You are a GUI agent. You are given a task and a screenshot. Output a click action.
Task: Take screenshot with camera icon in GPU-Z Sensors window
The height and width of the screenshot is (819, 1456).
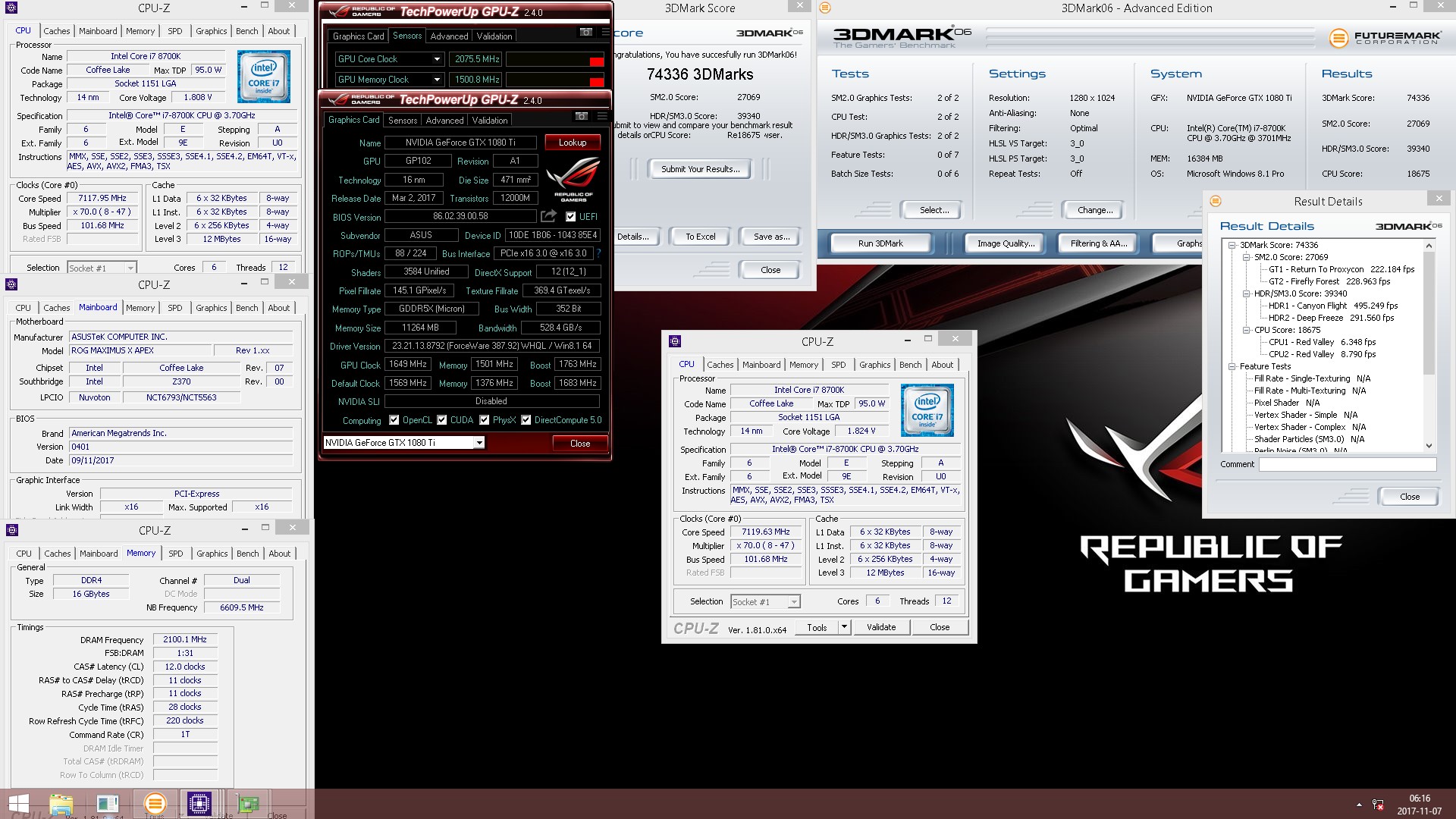tap(586, 33)
